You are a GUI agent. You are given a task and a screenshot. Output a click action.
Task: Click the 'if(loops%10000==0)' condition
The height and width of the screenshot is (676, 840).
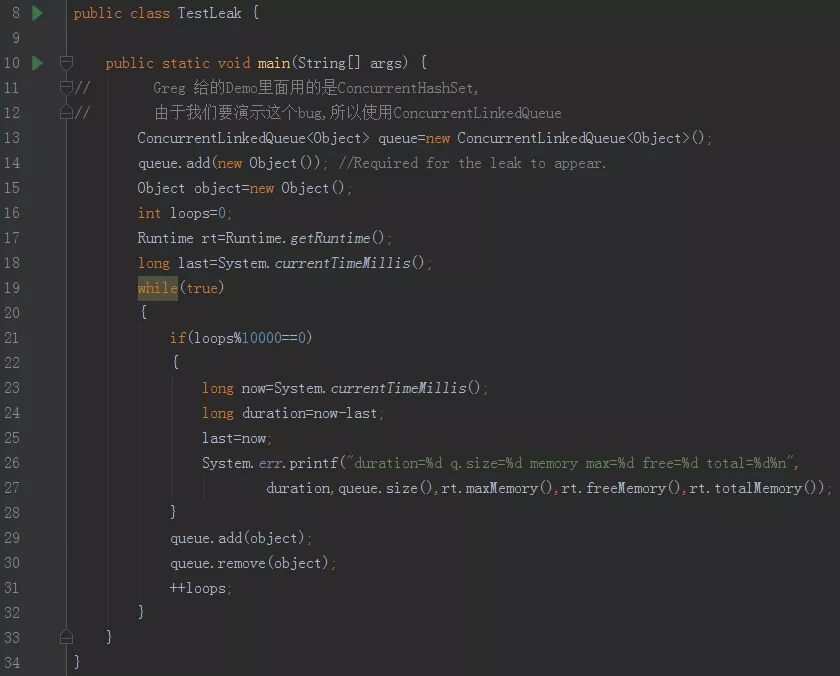(x=241, y=338)
